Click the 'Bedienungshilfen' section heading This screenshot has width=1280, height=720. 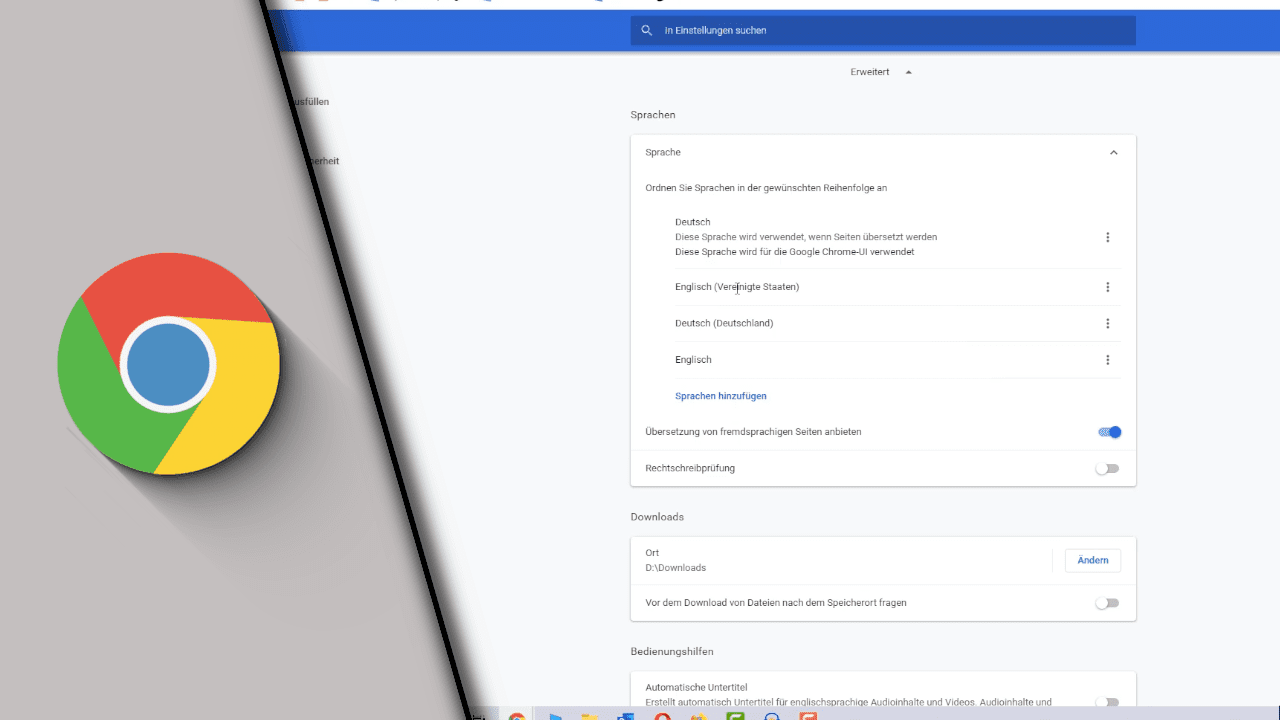[x=672, y=652]
